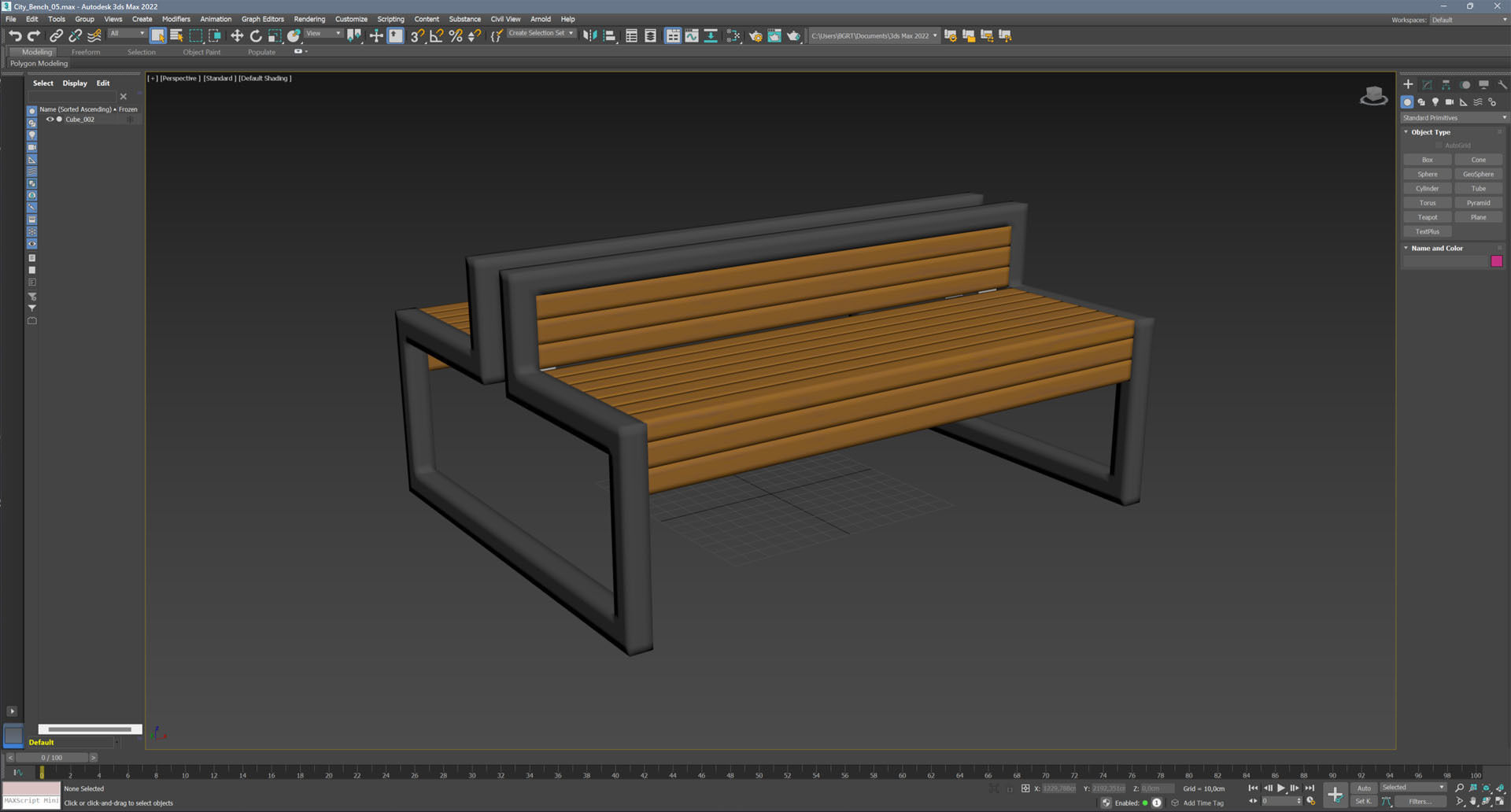The height and width of the screenshot is (812, 1511).
Task: Activate Select and Link tool
Action: pyautogui.click(x=56, y=35)
